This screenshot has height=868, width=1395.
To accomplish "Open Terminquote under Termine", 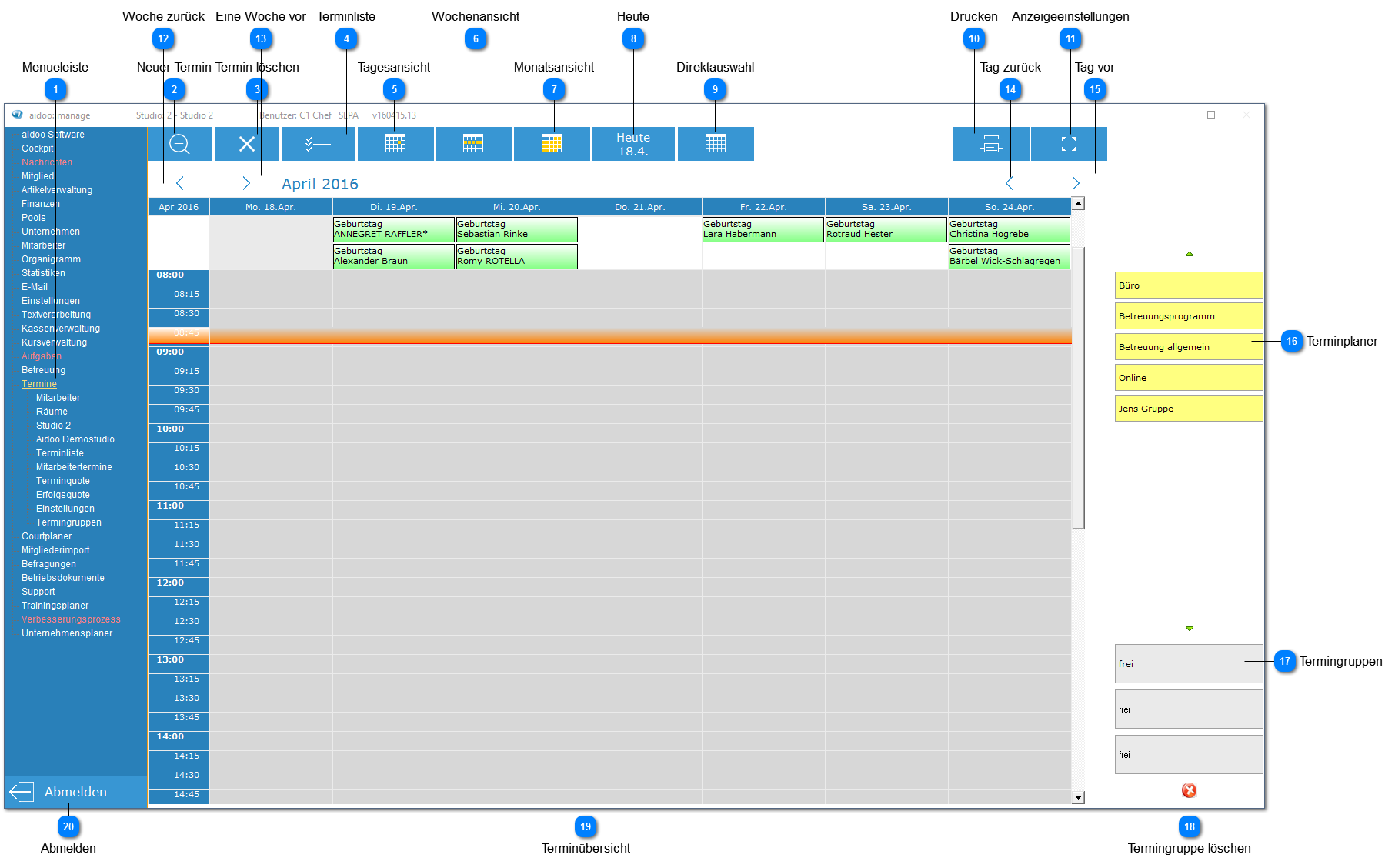I will [63, 481].
